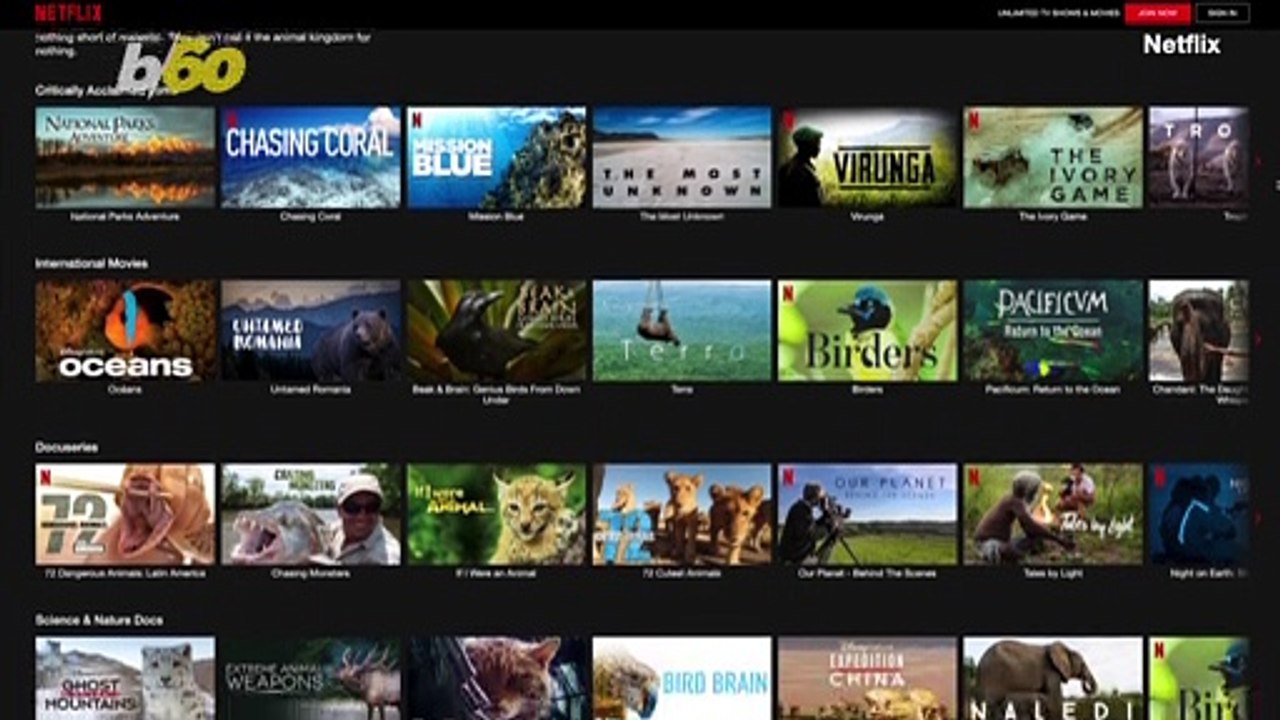The image size is (1280, 720).
Task: Open the Beak & Brain bird thumbnail
Action: coord(496,330)
